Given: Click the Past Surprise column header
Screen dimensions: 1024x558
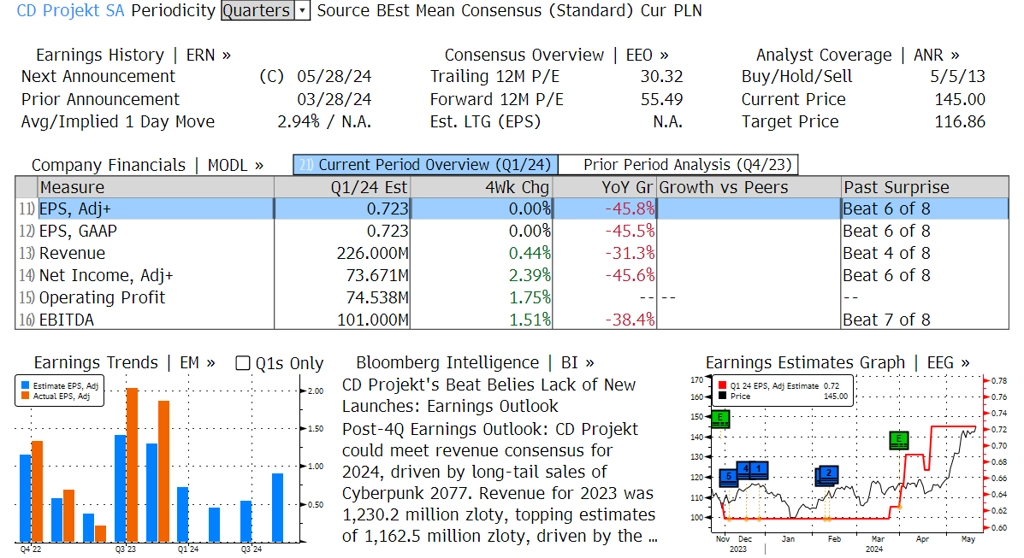Looking at the screenshot, I should (x=925, y=188).
